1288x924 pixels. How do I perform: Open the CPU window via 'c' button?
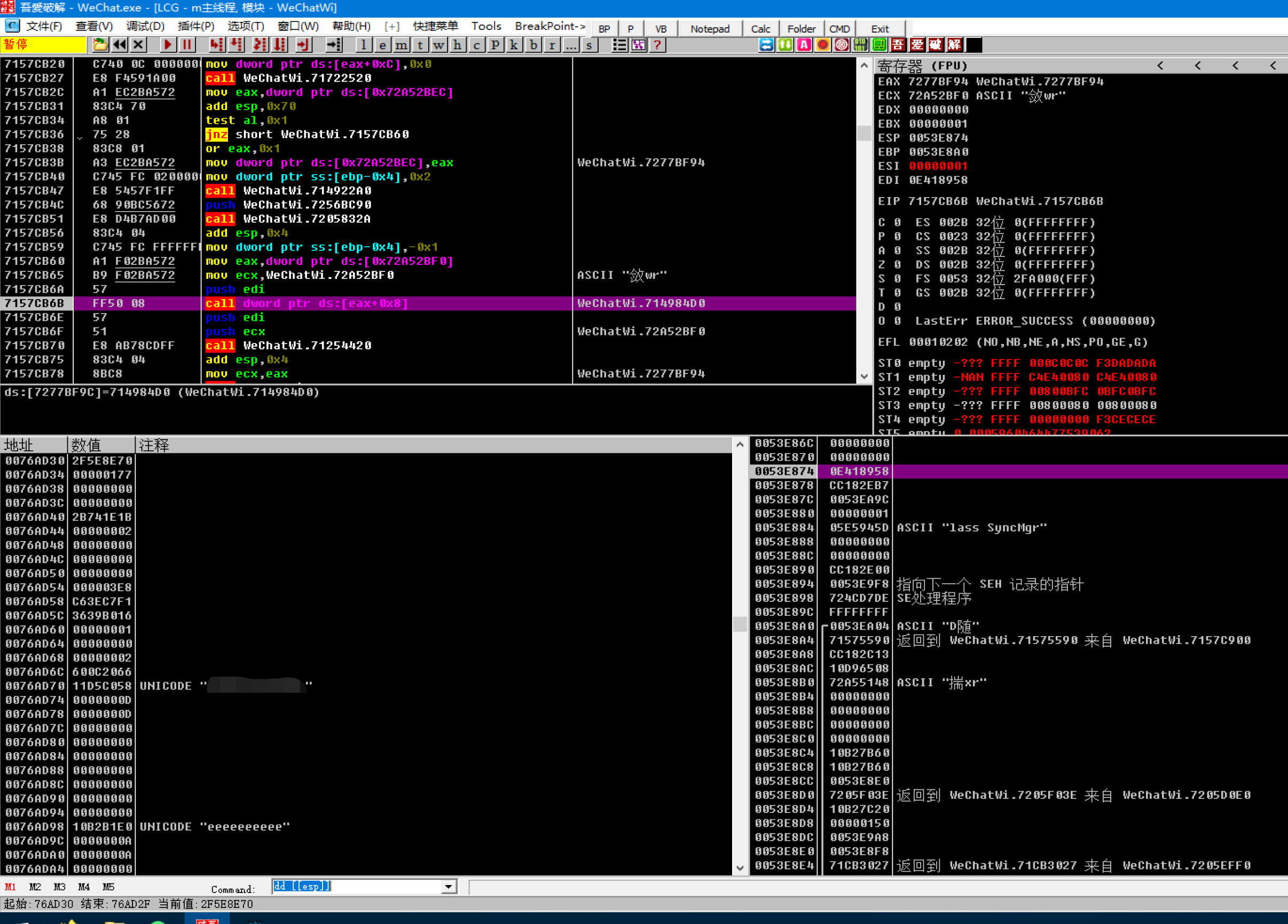476,45
